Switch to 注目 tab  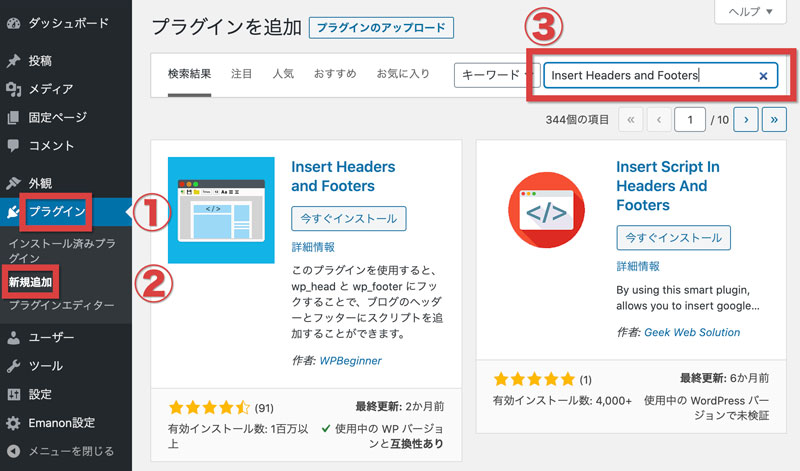pos(241,74)
